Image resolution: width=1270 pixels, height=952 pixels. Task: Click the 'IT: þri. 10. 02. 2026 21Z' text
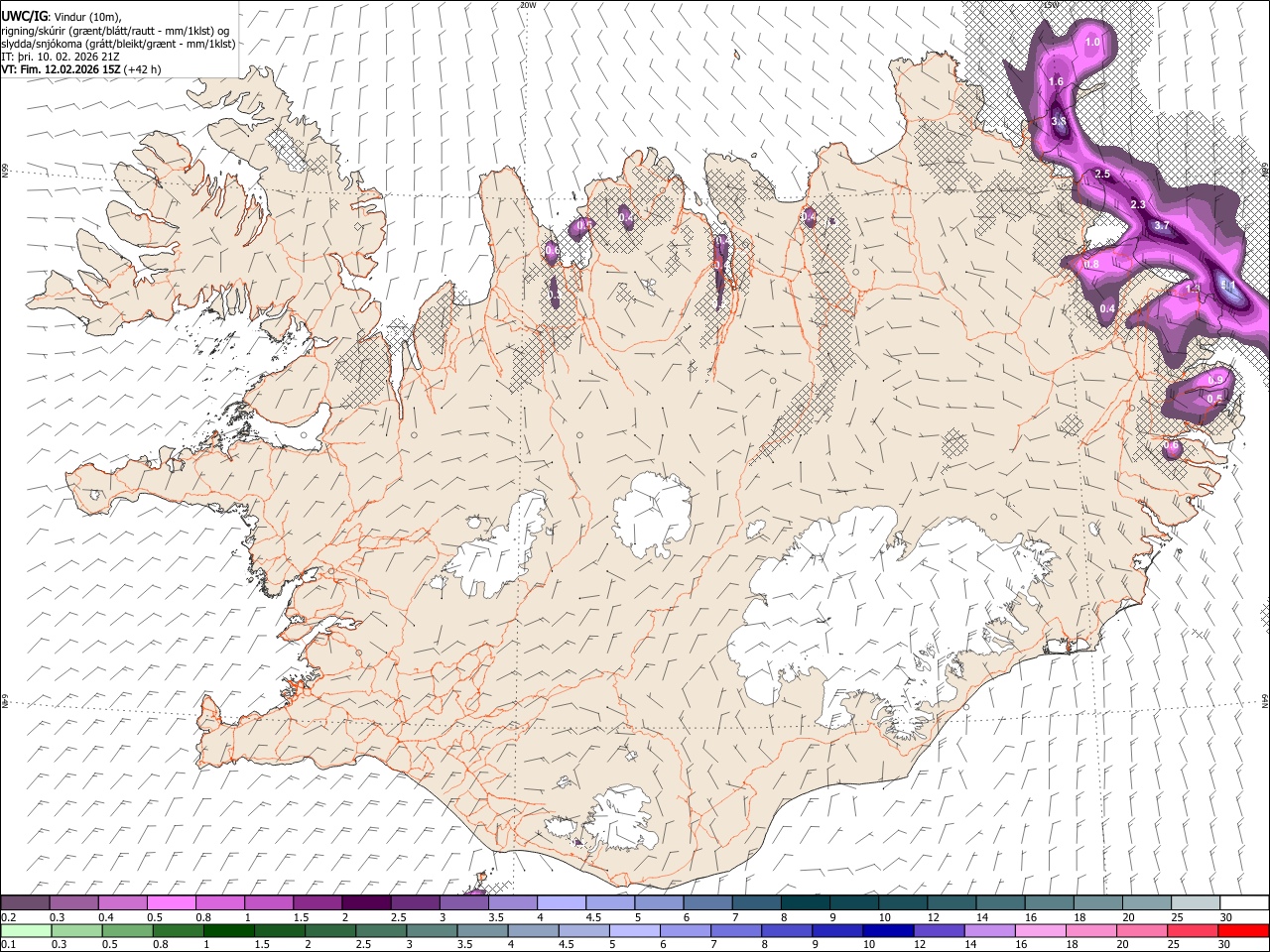[62, 57]
